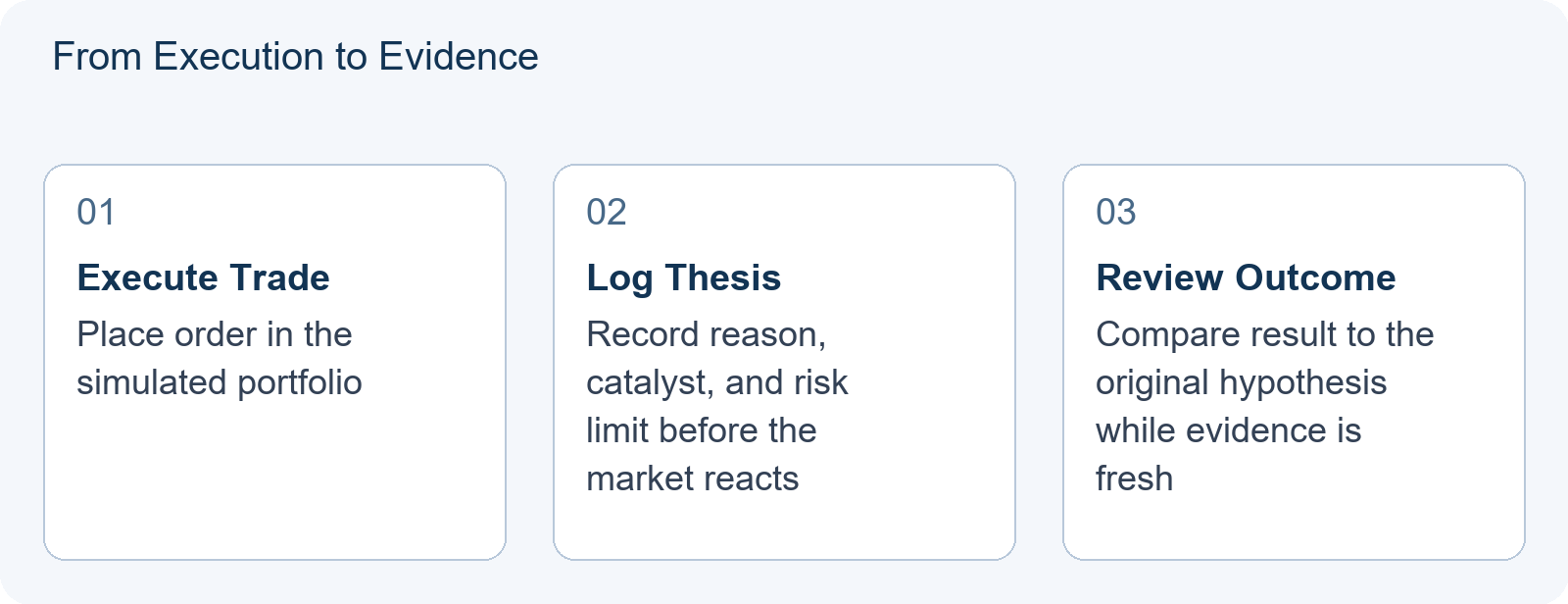Click "Record reason," description line

point(707,334)
